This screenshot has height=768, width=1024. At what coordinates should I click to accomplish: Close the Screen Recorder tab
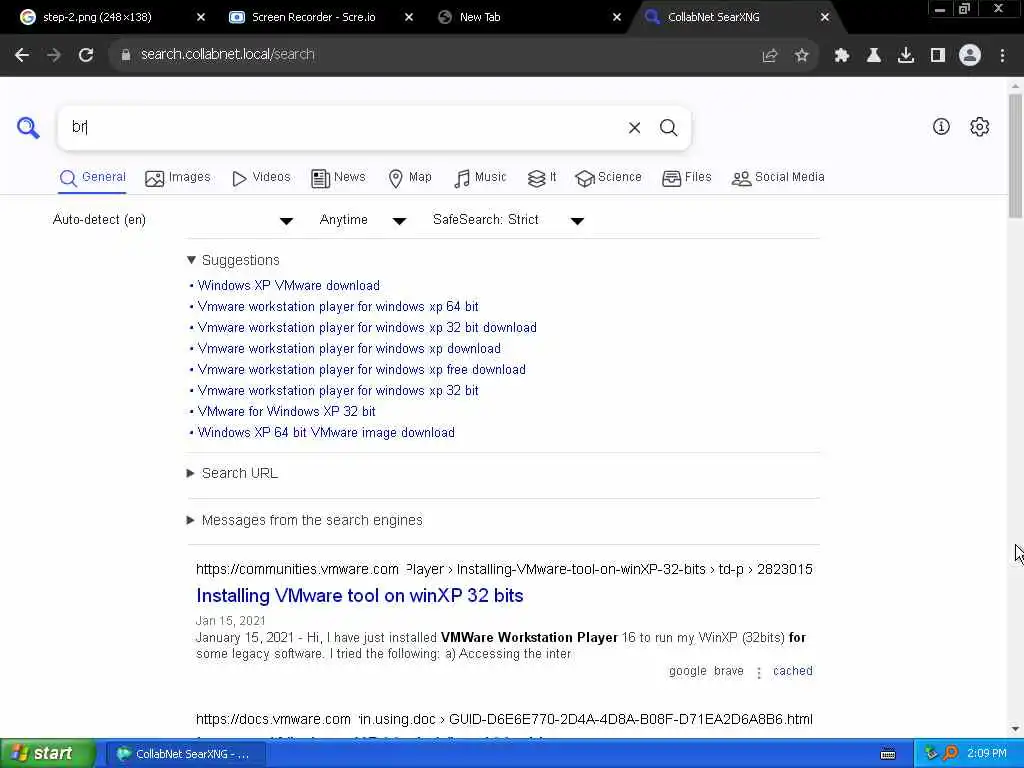(409, 17)
